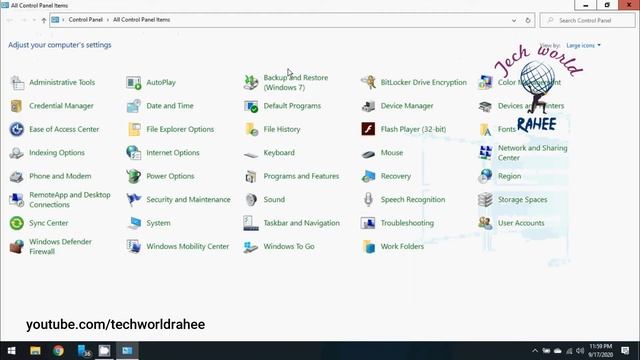Open the Date and Time icon

coord(134,106)
